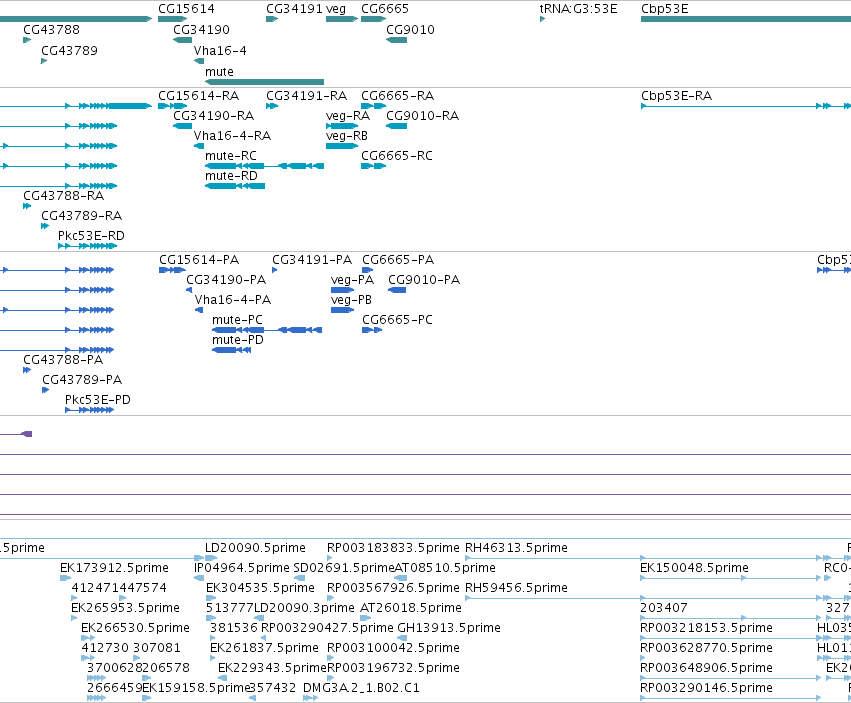Click the Pkc53E-RD transcript label
The image size is (851, 703).
tap(91, 236)
